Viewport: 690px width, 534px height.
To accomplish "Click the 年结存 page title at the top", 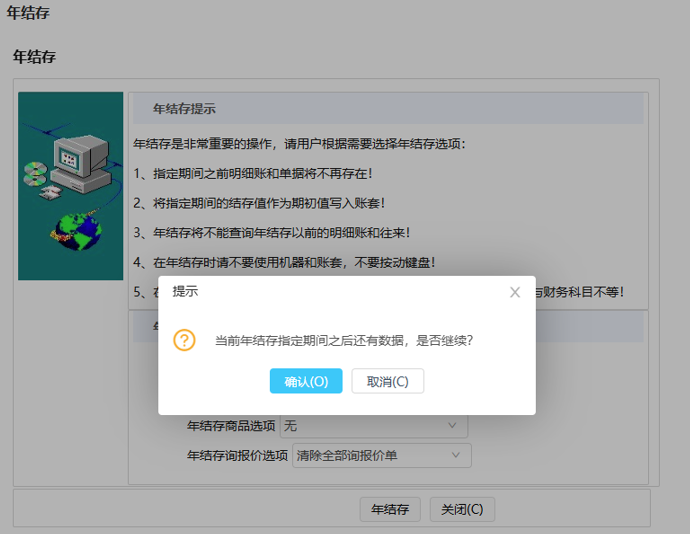I will click(28, 14).
